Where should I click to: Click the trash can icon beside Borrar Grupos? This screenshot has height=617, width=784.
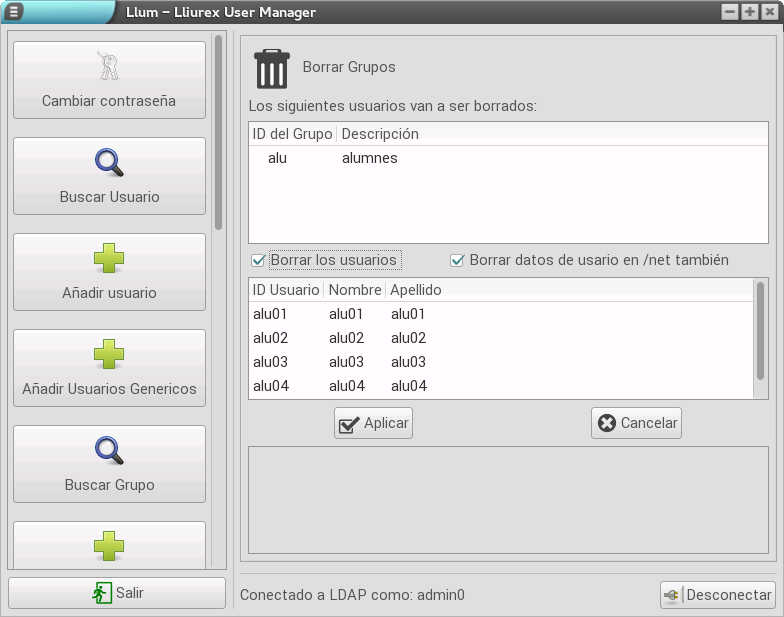click(271, 68)
